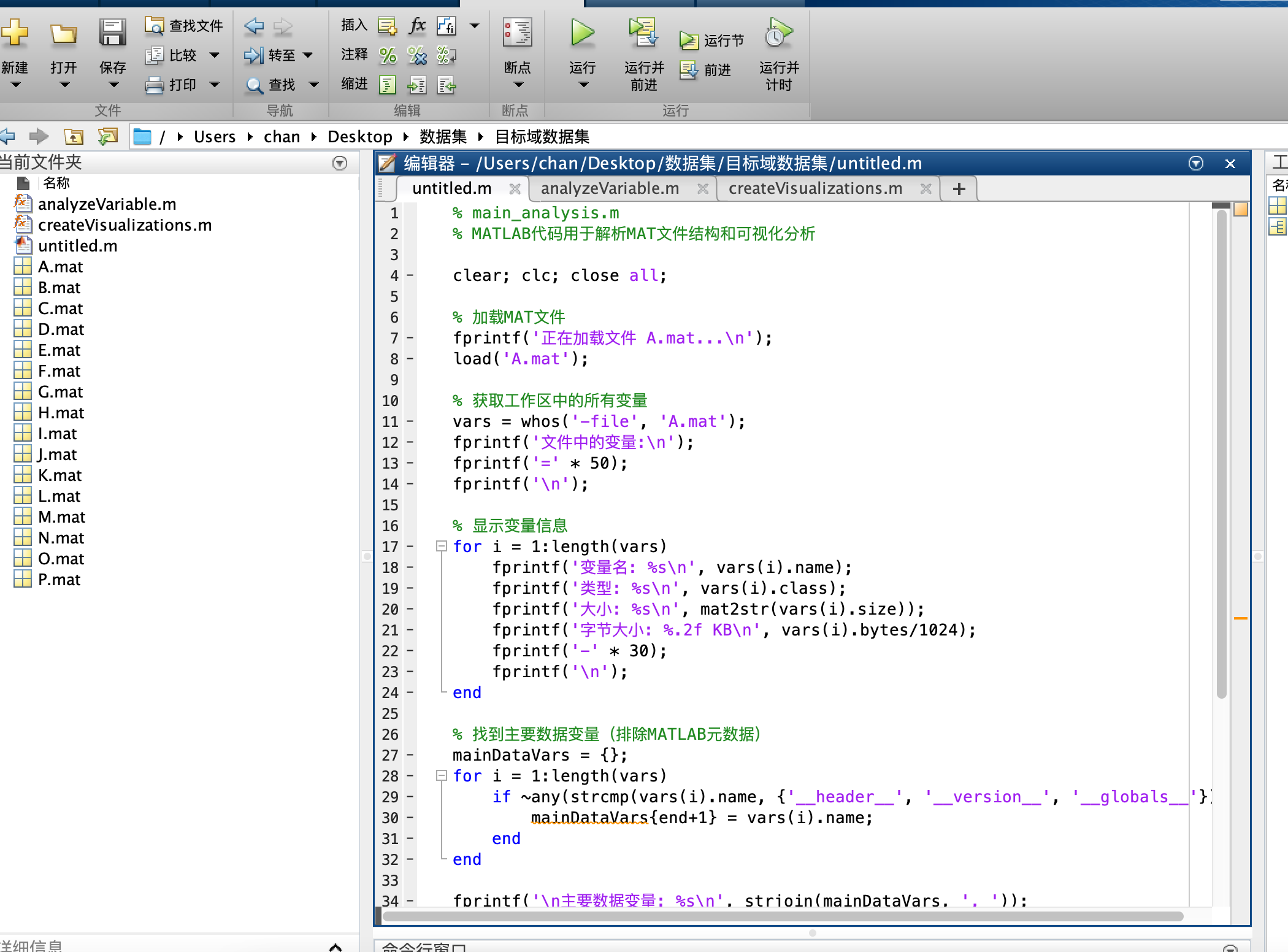Click the Print (打印) icon
Viewport: 1288px width, 952px height.
coord(154,85)
